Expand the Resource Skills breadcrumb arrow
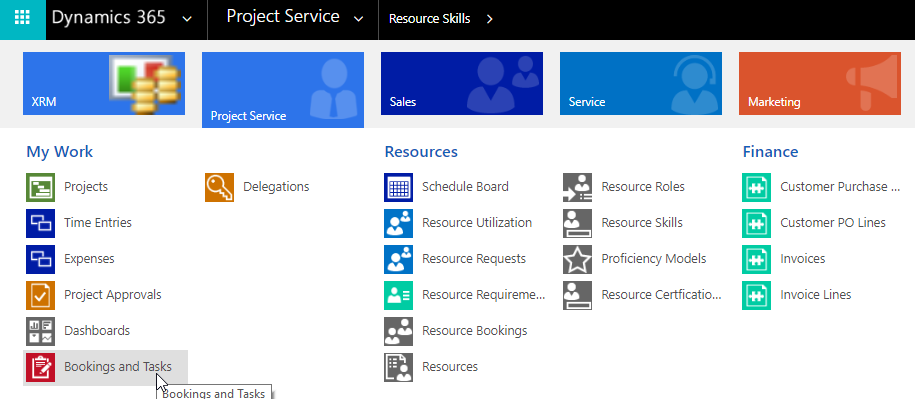 tap(489, 19)
